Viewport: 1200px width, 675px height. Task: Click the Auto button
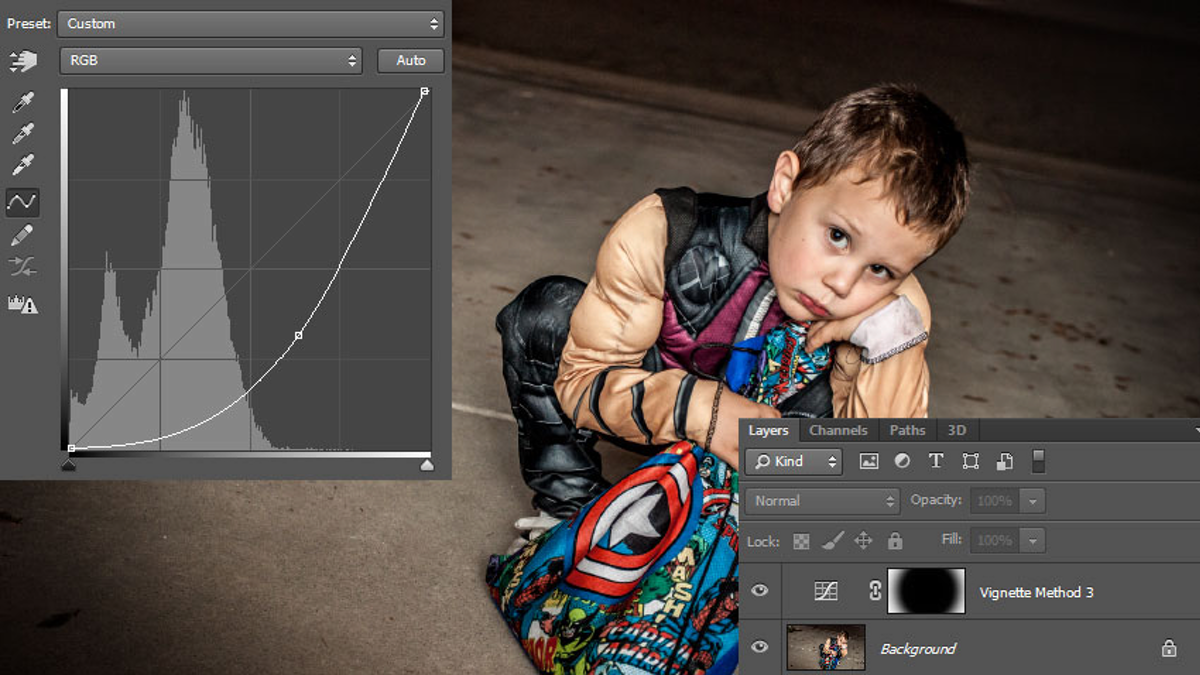pos(410,60)
